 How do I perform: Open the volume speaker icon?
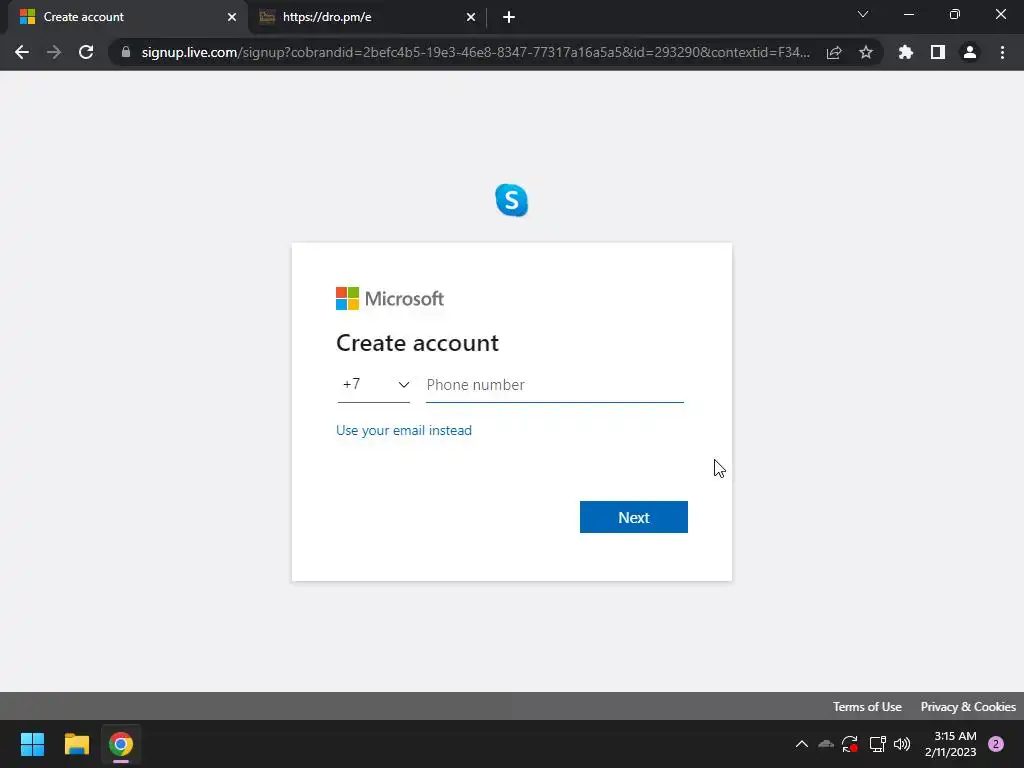[x=902, y=744]
